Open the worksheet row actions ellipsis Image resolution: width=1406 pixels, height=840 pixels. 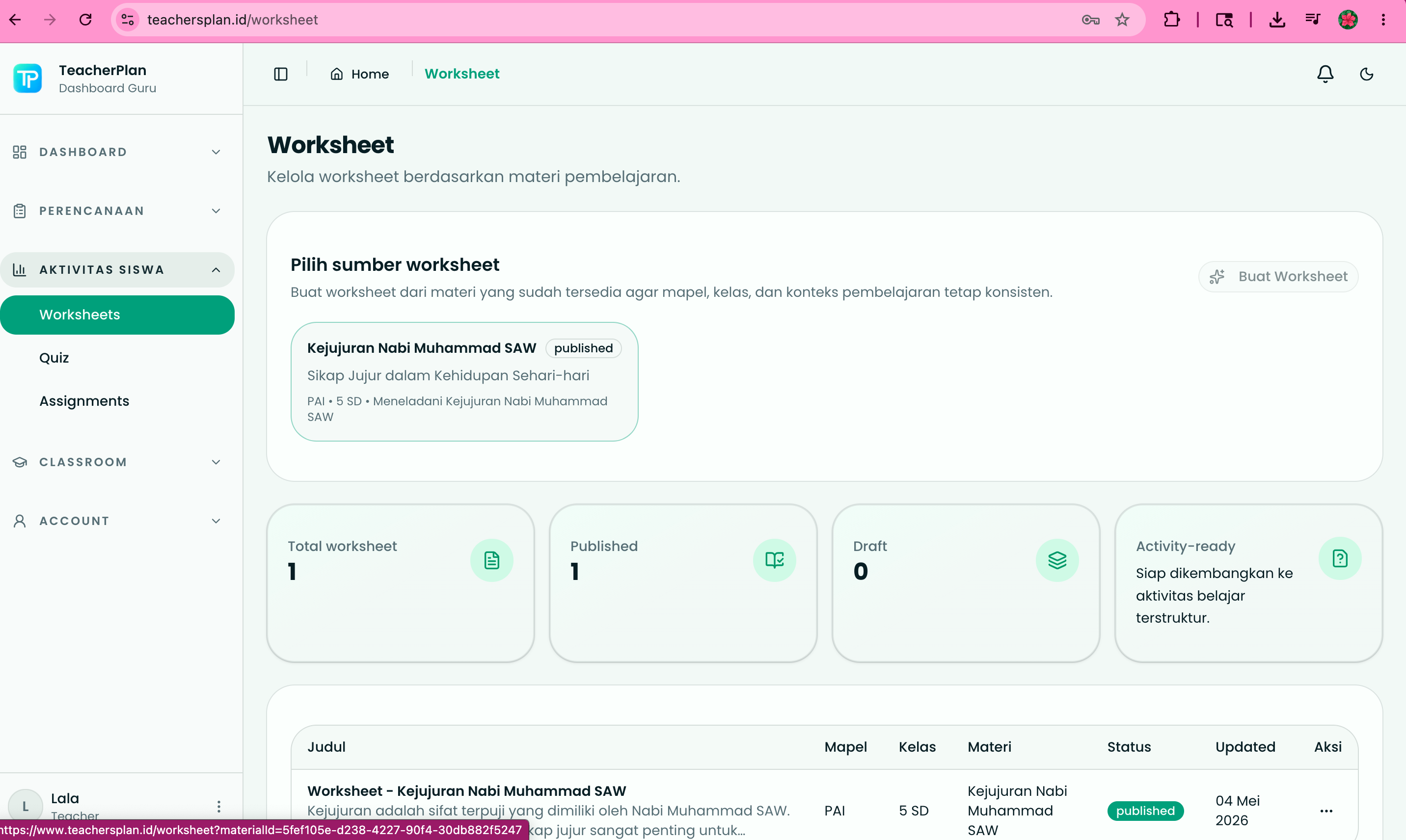click(x=1325, y=811)
